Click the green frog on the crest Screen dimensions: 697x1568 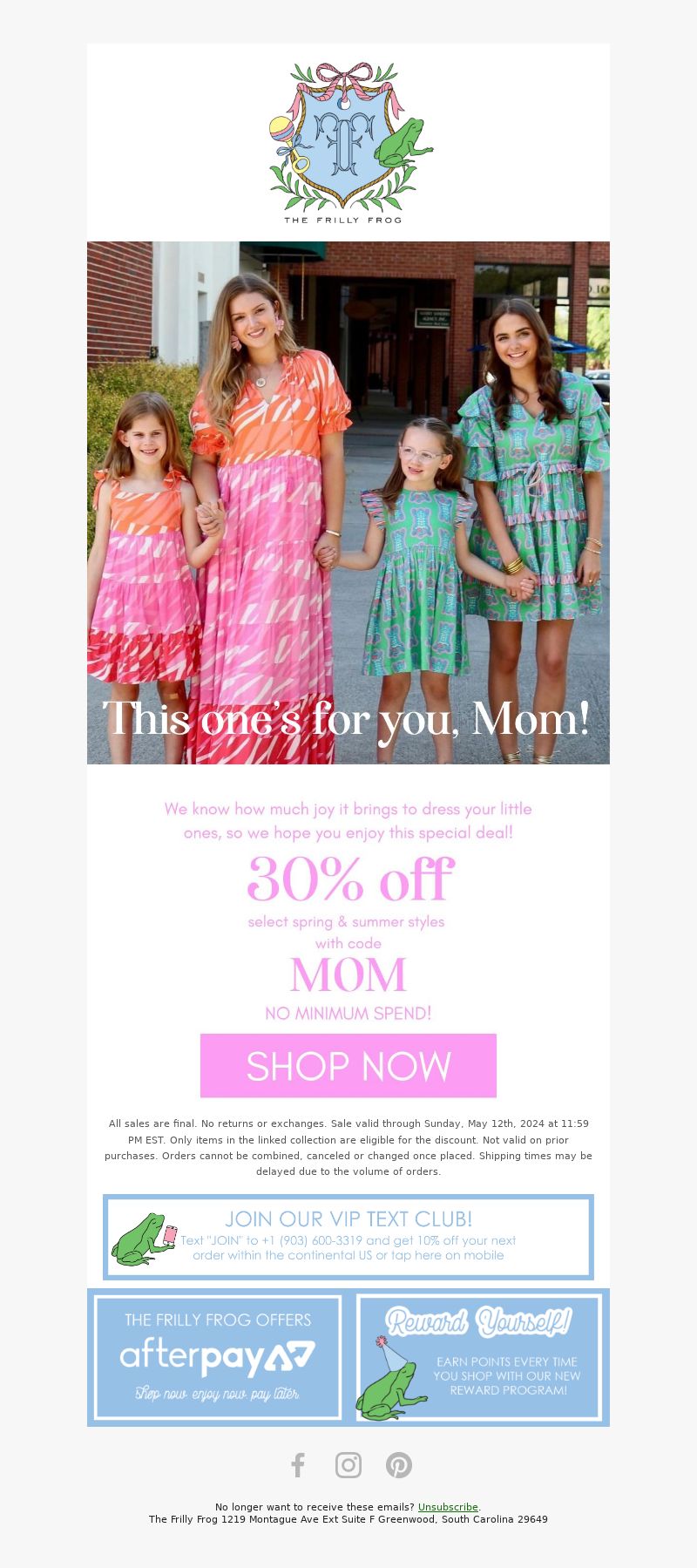click(403, 143)
